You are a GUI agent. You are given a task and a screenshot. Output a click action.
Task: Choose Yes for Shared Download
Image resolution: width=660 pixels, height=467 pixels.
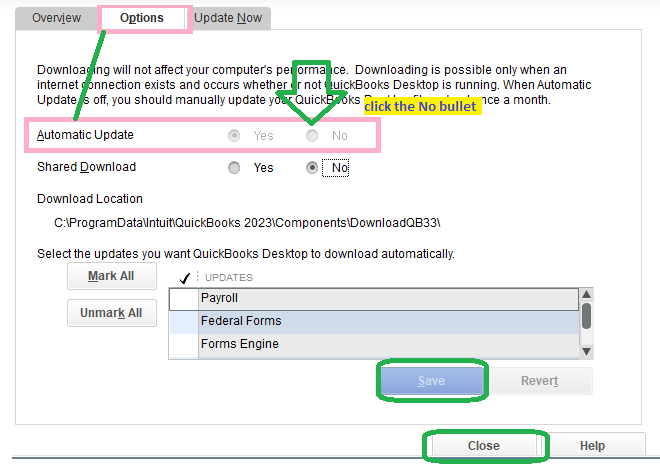[x=234, y=168]
